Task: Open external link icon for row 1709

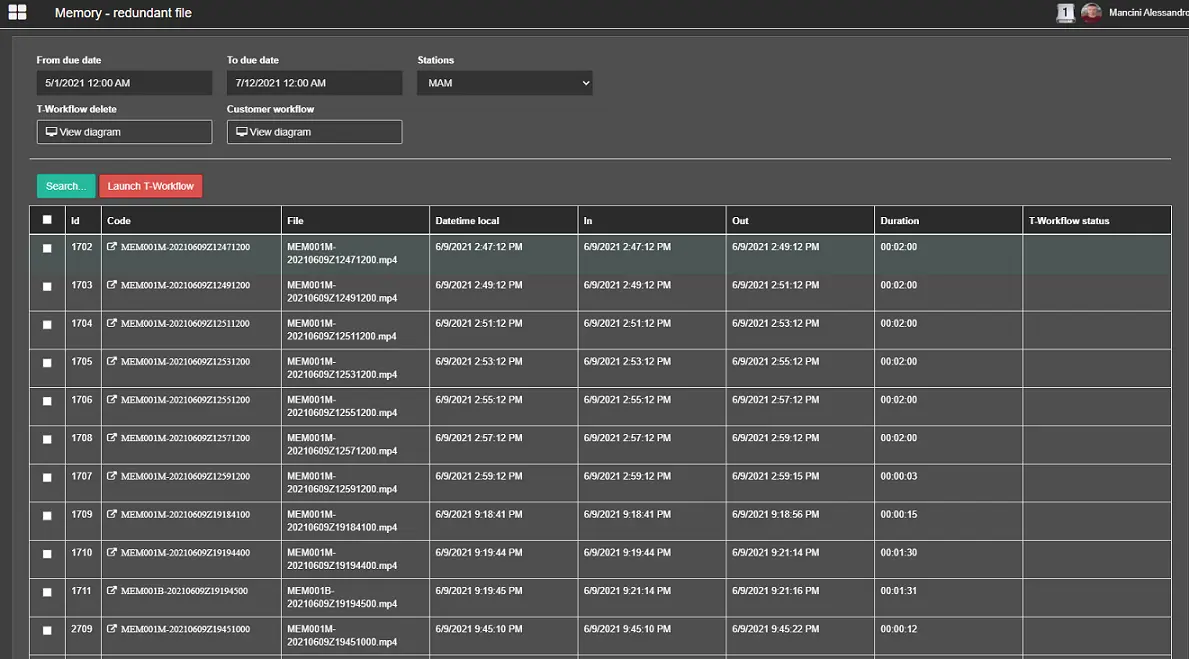Action: (112, 515)
